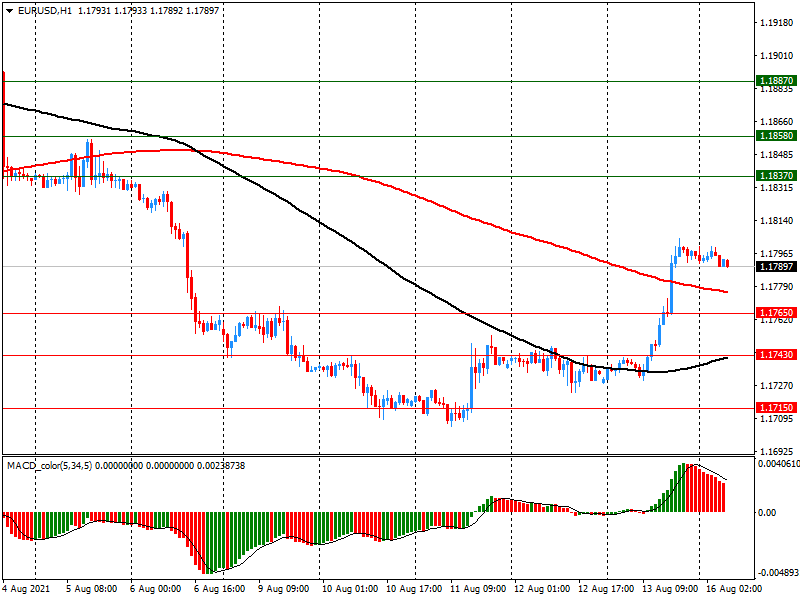Click the 1.17430 red level price label
The height and width of the screenshot is (600, 800).
[x=776, y=355]
